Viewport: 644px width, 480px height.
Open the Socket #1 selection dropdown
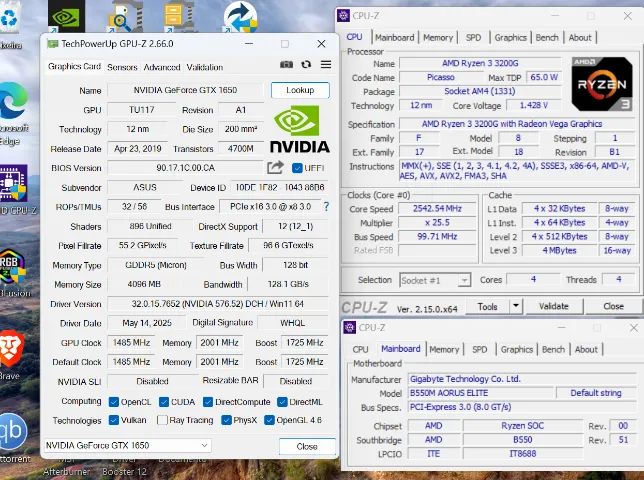pos(464,280)
